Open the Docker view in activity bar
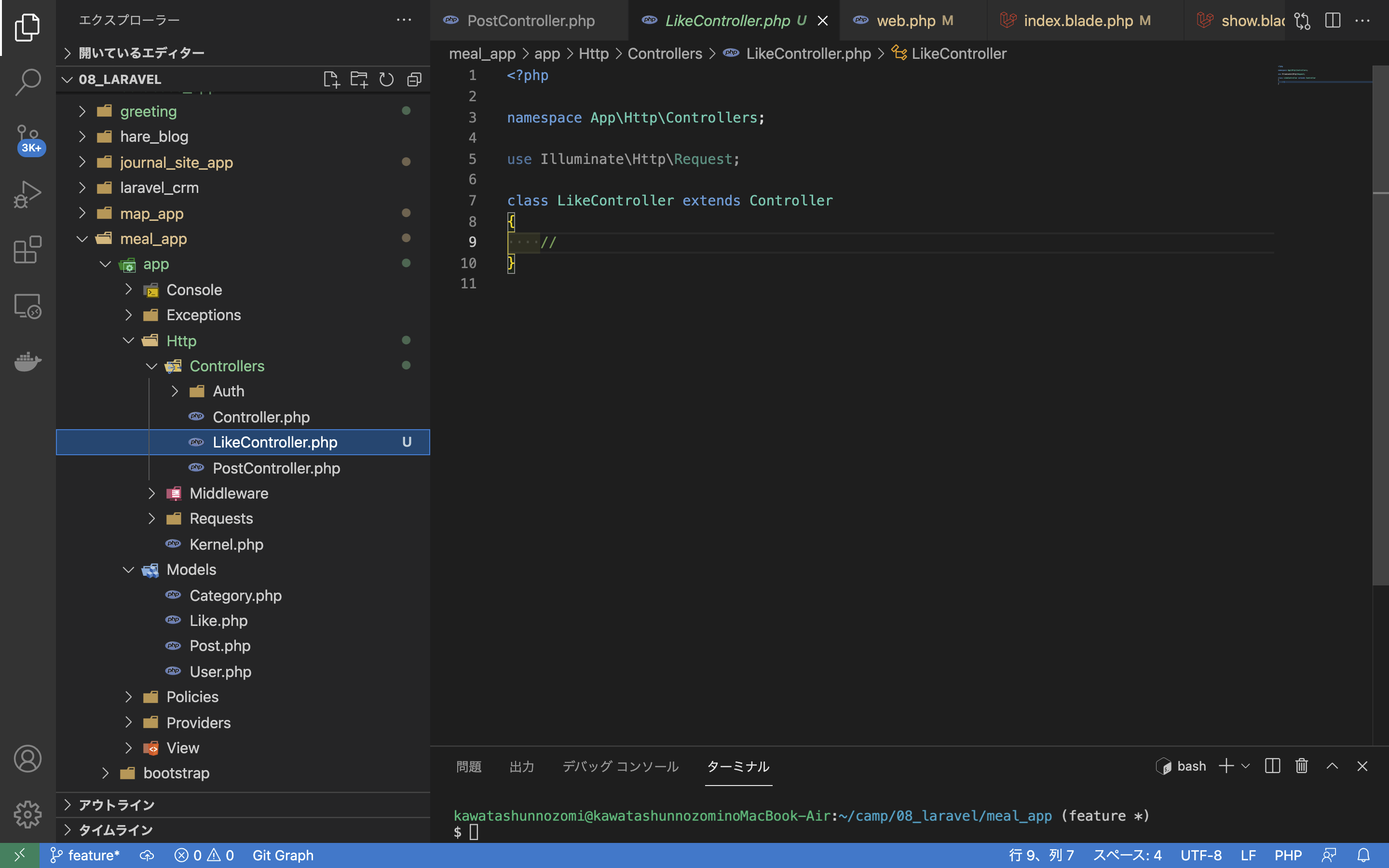1389x868 pixels. click(27, 362)
